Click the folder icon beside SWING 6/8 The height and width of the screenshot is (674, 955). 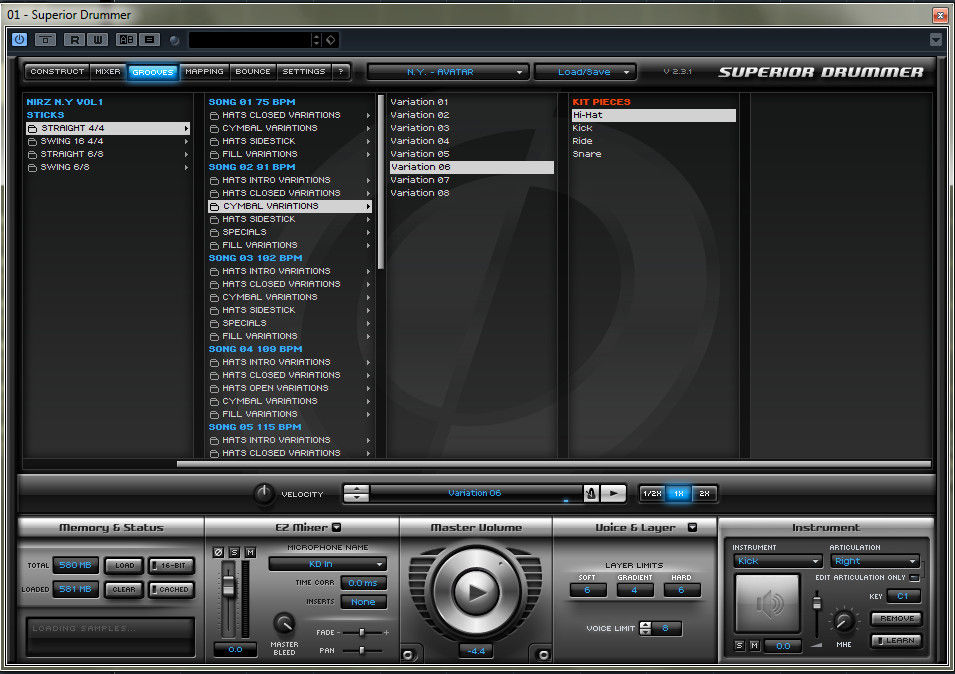tap(32, 168)
